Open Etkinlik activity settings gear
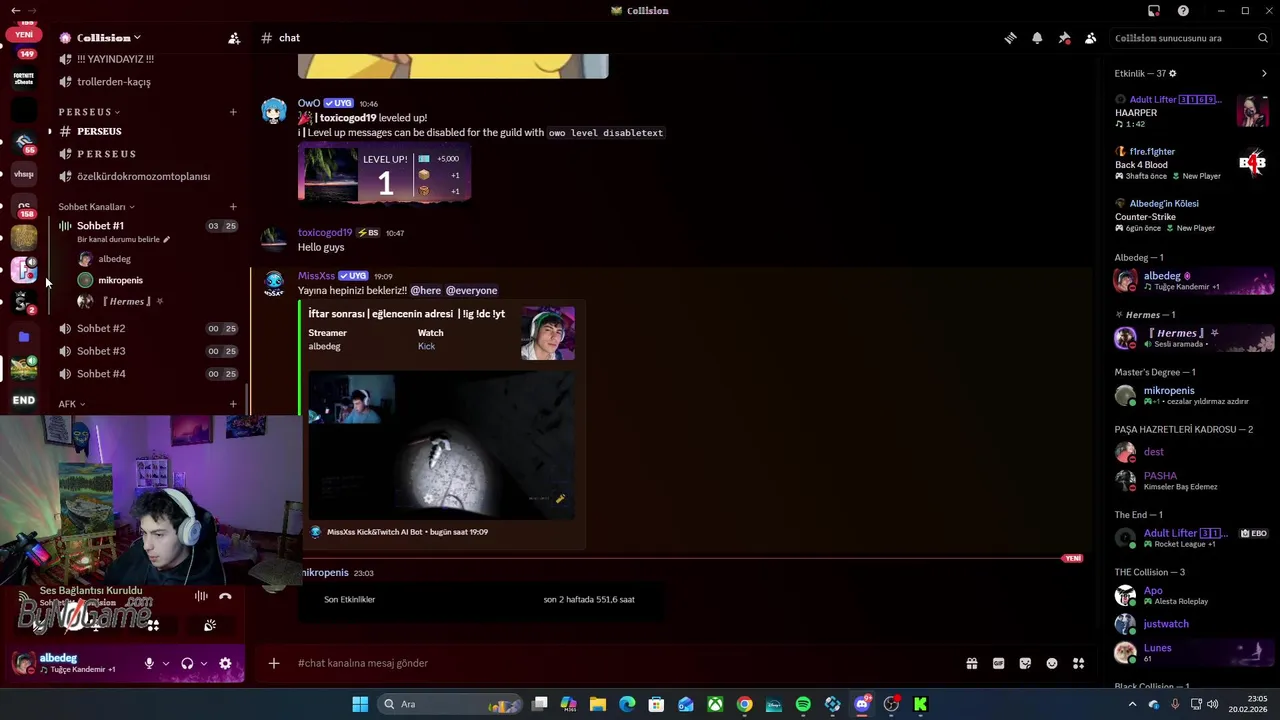This screenshot has width=1280, height=720. [1173, 73]
